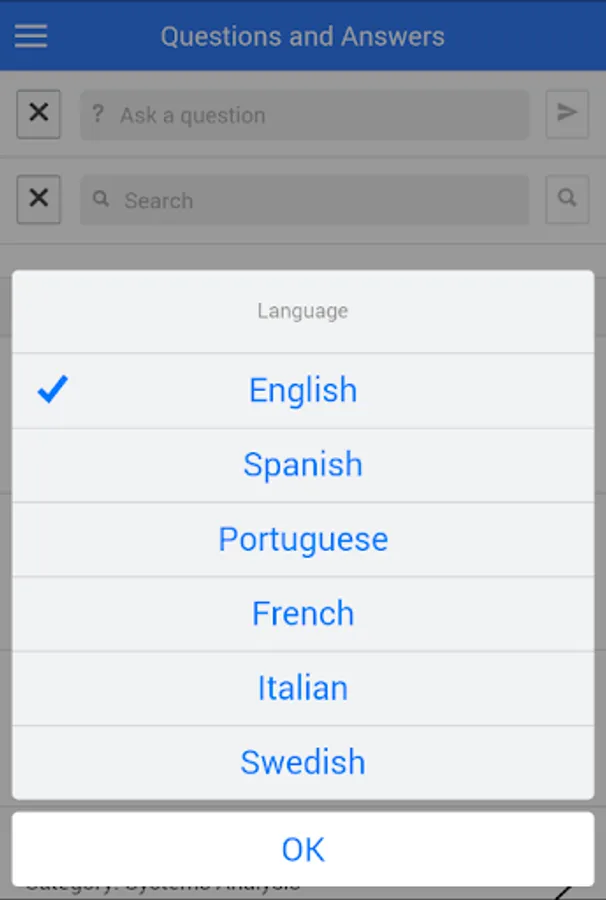606x900 pixels.
Task: Choose Spanish from the language list
Action: coord(302,465)
